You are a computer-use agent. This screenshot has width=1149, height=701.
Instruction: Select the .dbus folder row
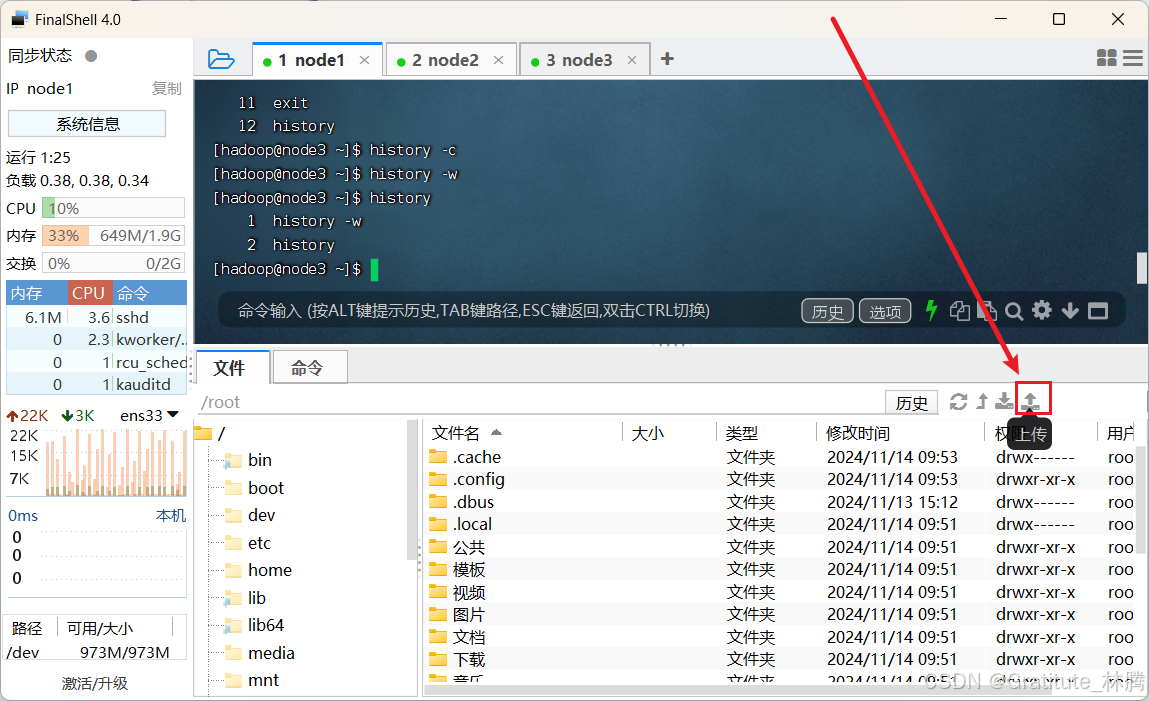[780, 502]
